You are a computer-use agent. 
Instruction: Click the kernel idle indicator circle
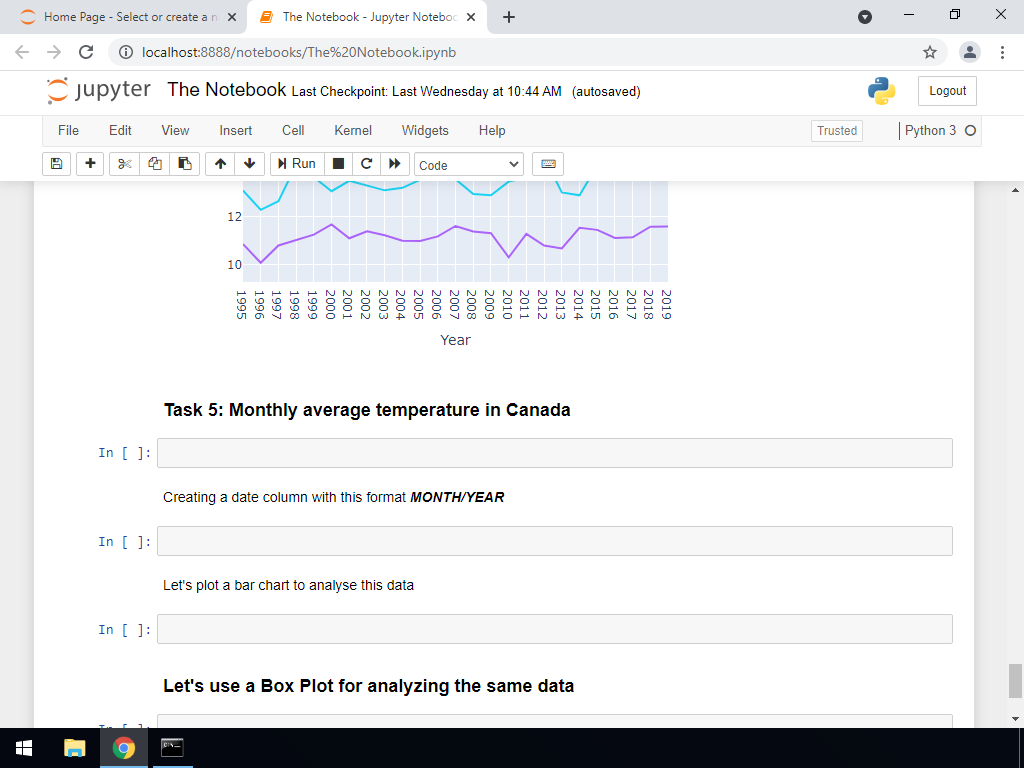(x=970, y=131)
